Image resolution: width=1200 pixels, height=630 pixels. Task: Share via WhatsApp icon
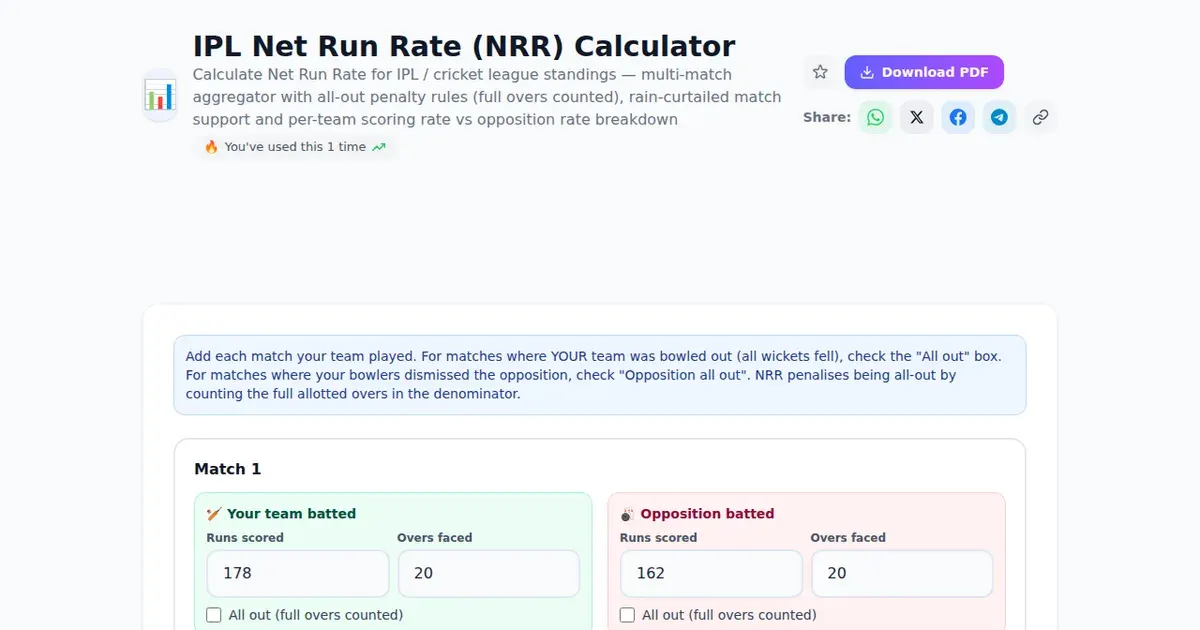coord(876,117)
